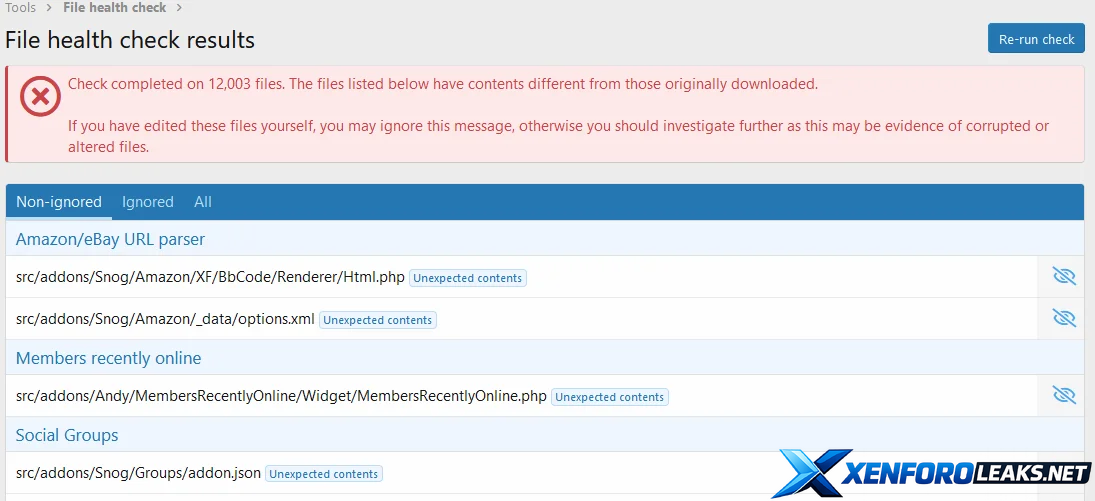
Task: Go to Tools in the breadcrumb
Action: point(21,8)
